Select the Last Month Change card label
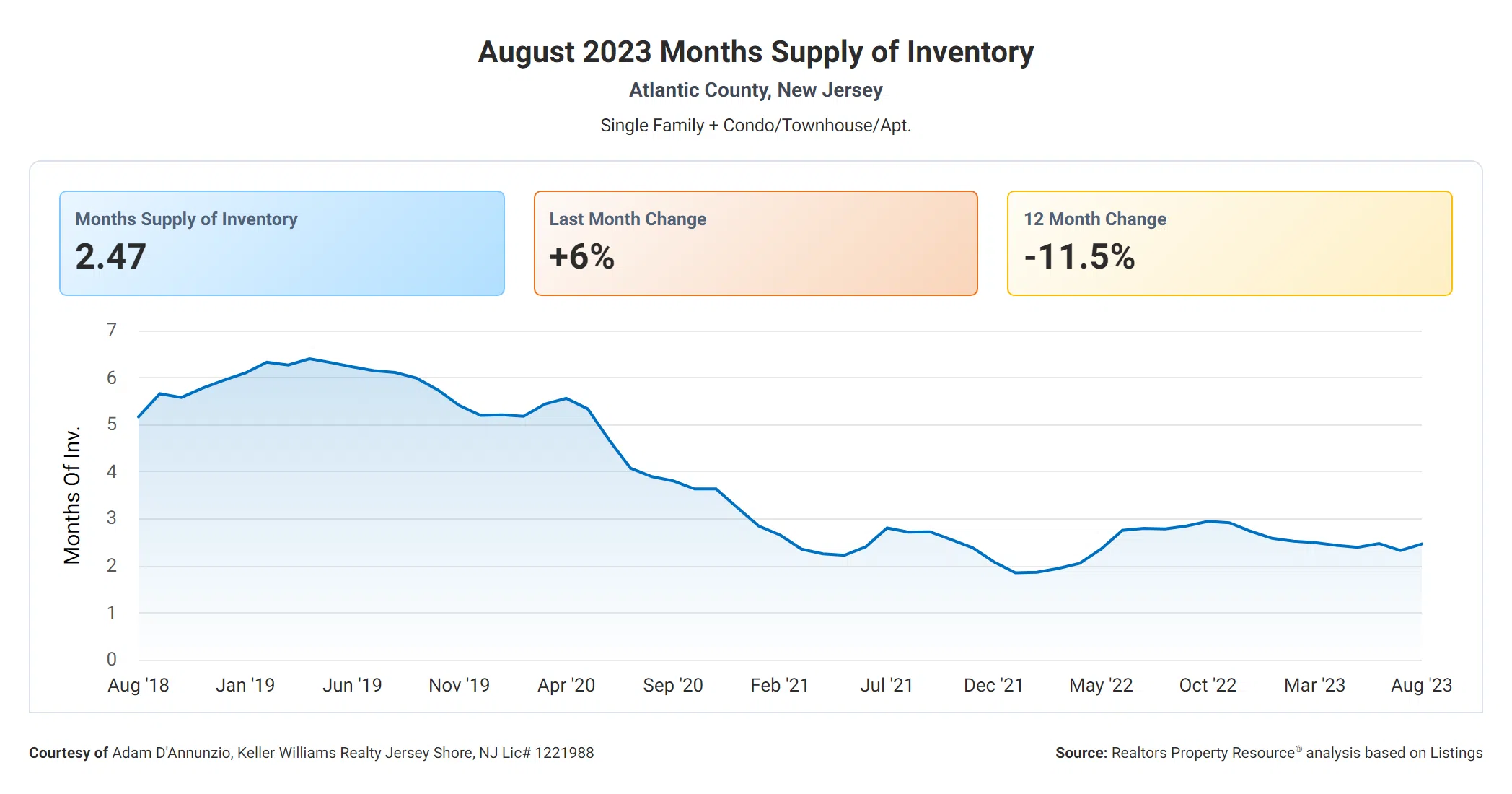The width and height of the screenshot is (1512, 794). (628, 219)
